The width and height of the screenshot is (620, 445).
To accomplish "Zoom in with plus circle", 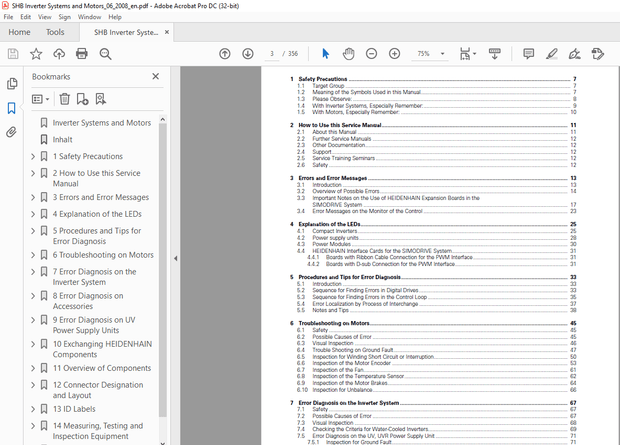I will pyautogui.click(x=394, y=54).
